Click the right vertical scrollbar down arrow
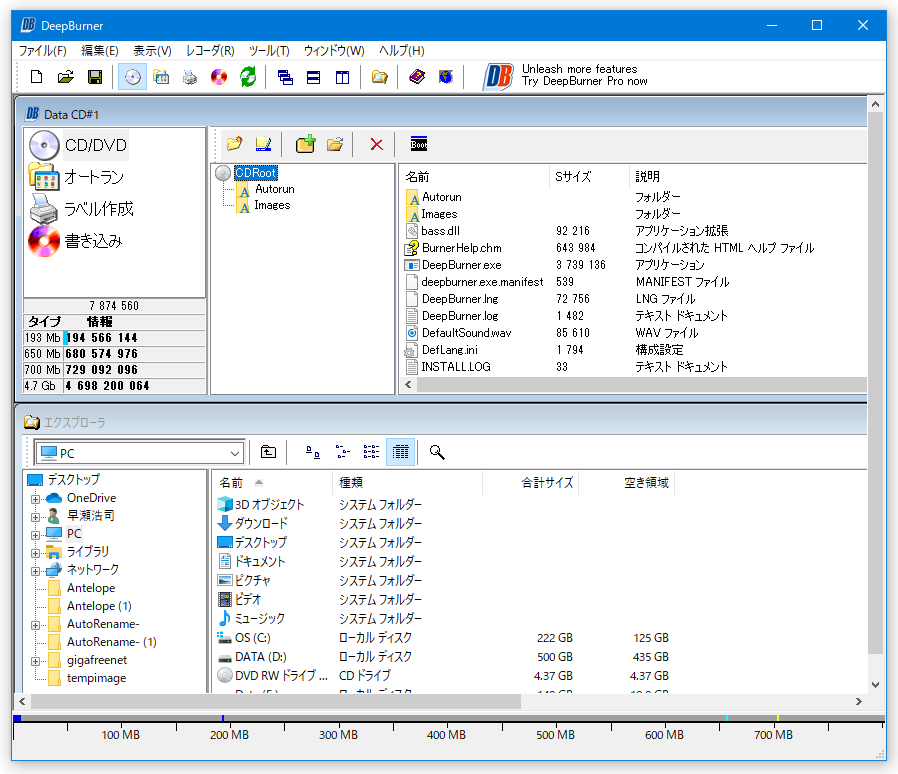Viewport: 898px width, 774px height. [875, 684]
